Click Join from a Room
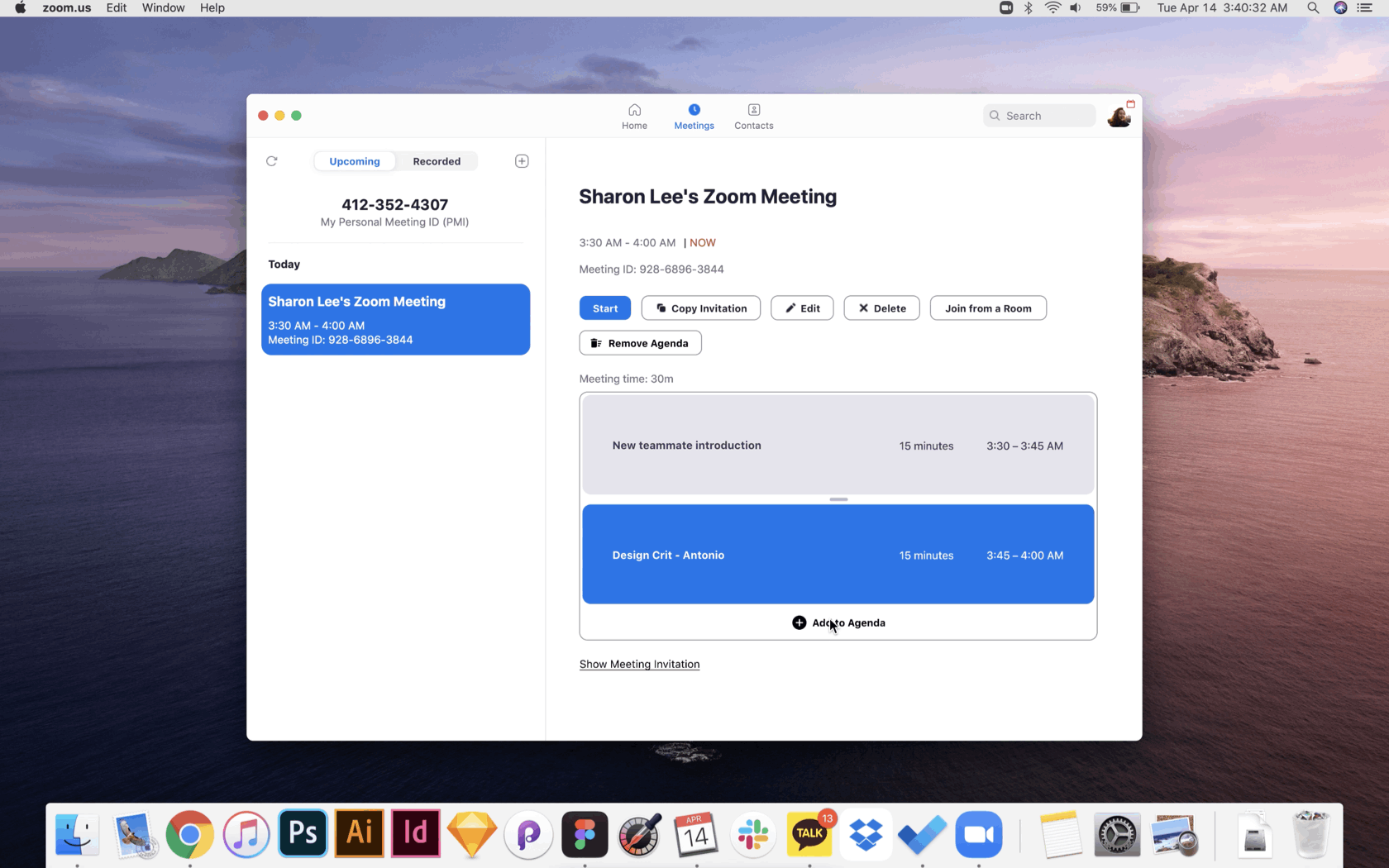The image size is (1389, 868). coord(988,308)
